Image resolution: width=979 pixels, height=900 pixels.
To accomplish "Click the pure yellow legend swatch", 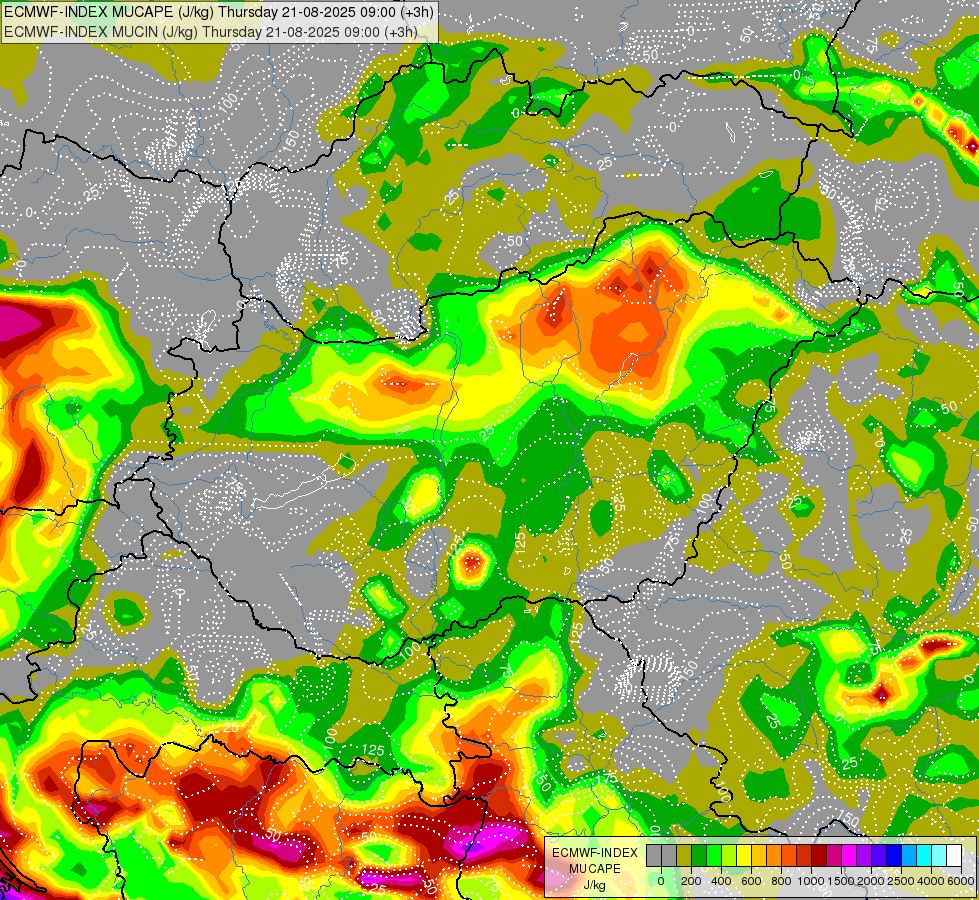I will [745, 855].
